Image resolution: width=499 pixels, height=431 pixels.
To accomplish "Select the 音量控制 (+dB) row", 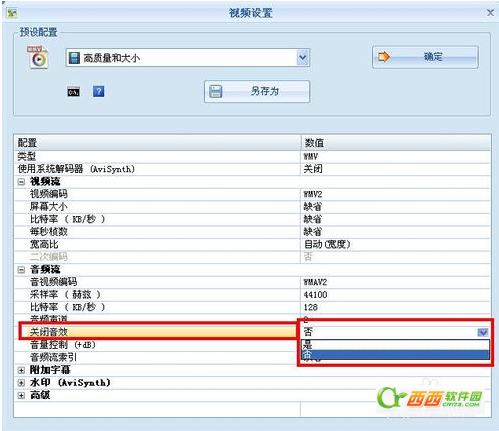I will pyautogui.click(x=157, y=345).
